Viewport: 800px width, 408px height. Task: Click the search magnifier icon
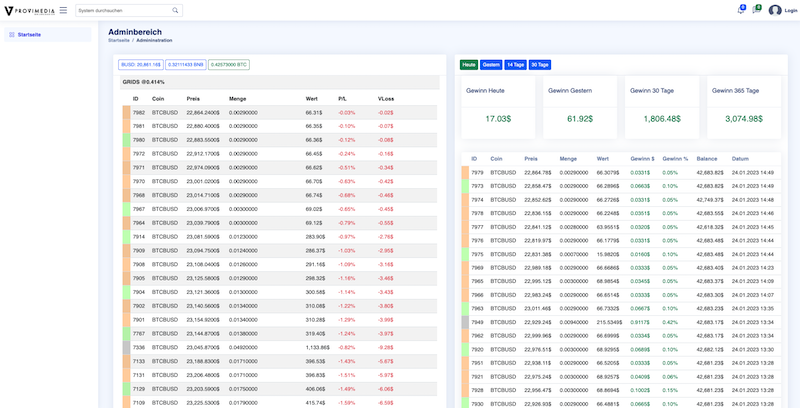click(x=176, y=10)
